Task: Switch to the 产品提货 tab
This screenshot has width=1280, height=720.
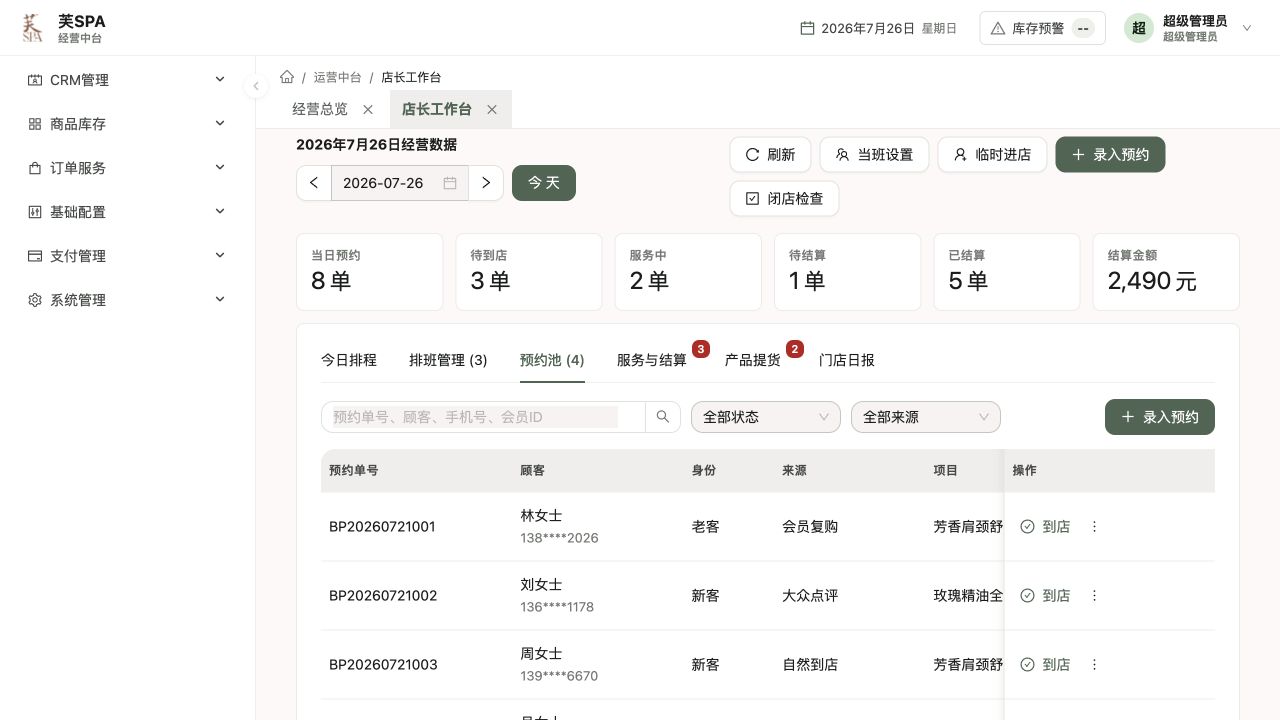Action: (x=753, y=360)
